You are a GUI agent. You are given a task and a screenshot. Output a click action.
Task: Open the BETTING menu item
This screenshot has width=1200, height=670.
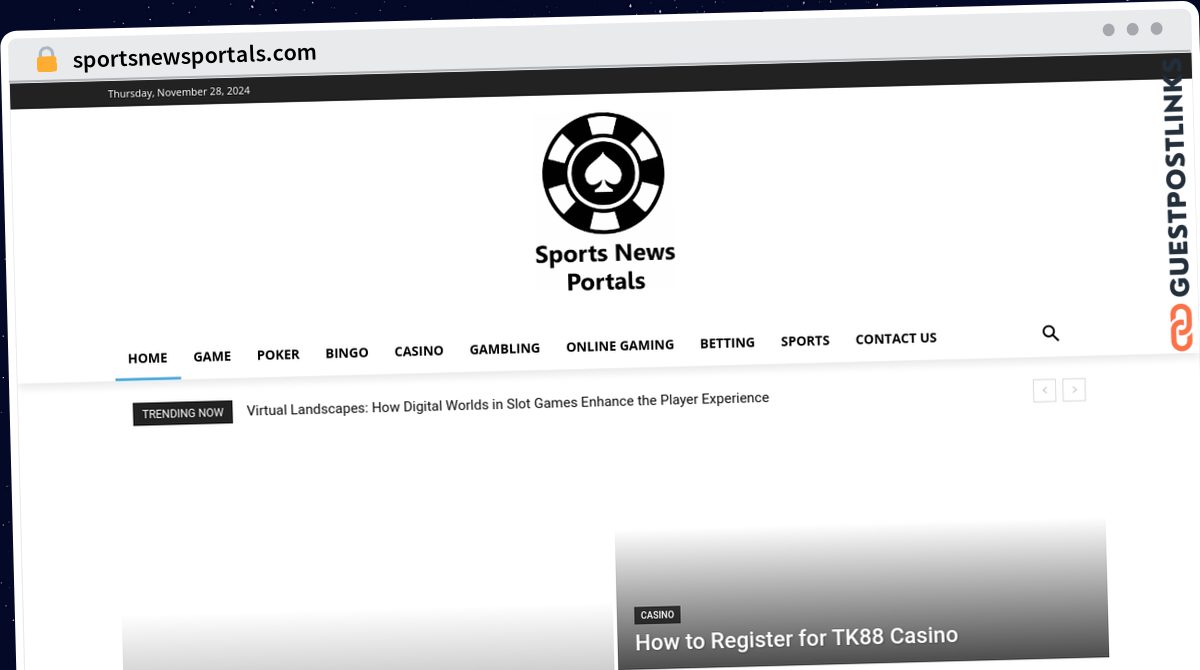[727, 343]
